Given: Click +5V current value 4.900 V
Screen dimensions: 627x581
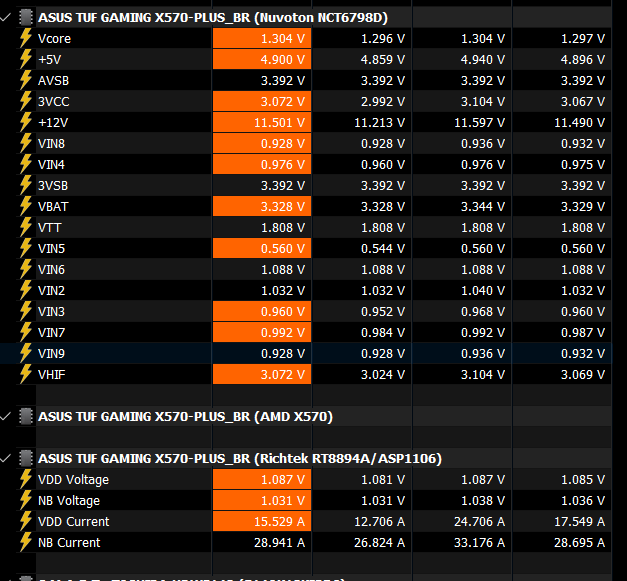Looking at the screenshot, I should click(283, 60).
